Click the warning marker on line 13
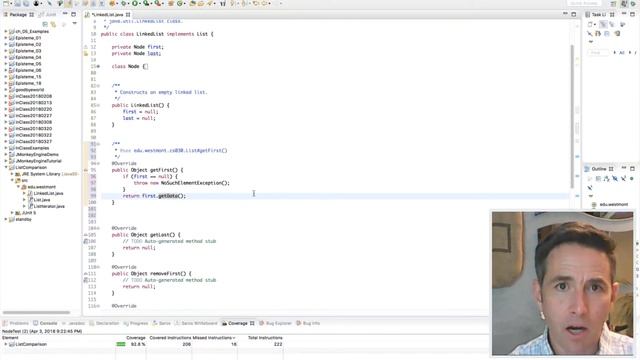The image size is (640, 360). [x=86, y=53]
